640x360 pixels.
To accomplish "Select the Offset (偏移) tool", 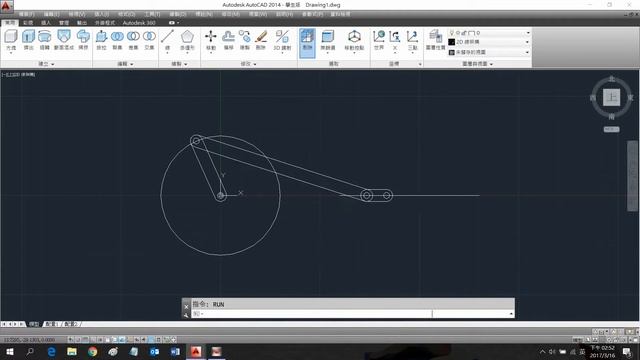I will tap(228, 40).
